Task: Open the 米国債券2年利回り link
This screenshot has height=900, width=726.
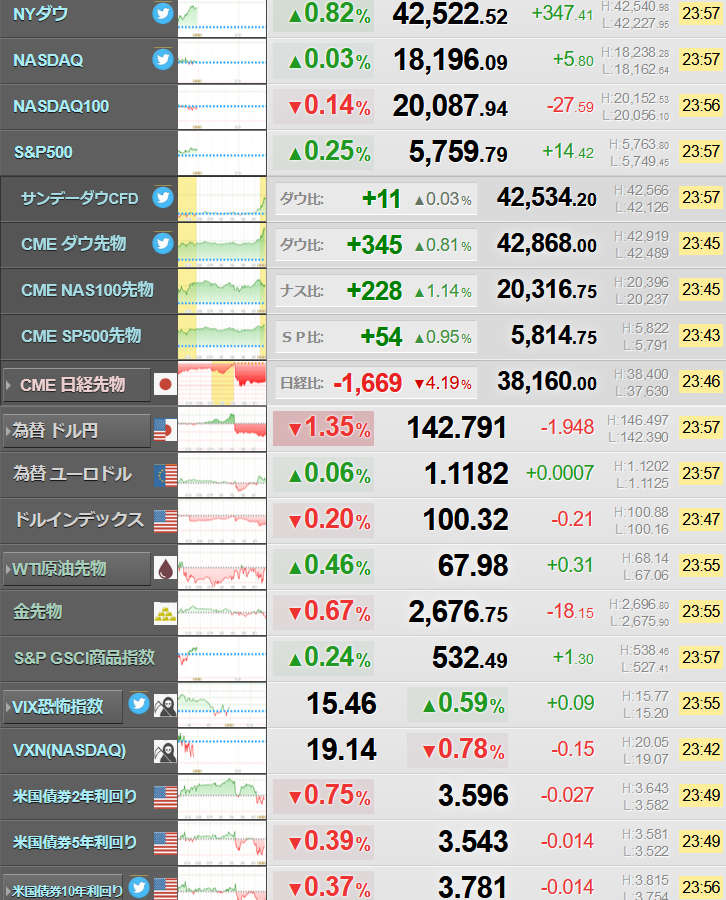Action: click(75, 796)
